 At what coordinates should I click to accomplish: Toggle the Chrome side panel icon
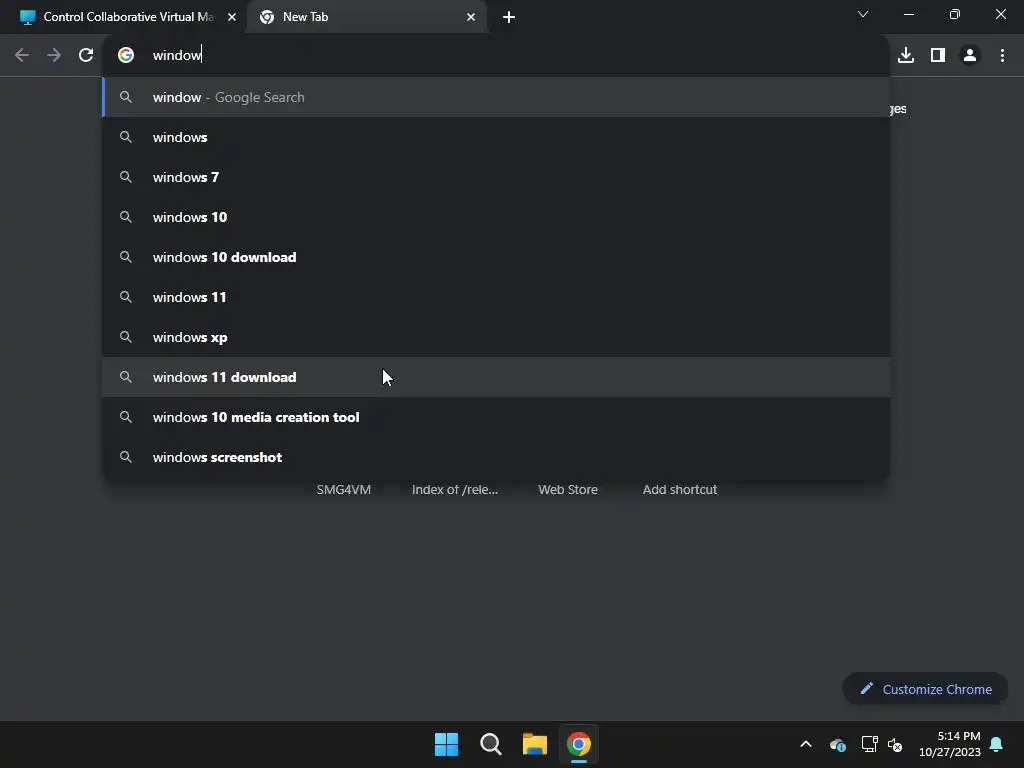[x=938, y=56]
